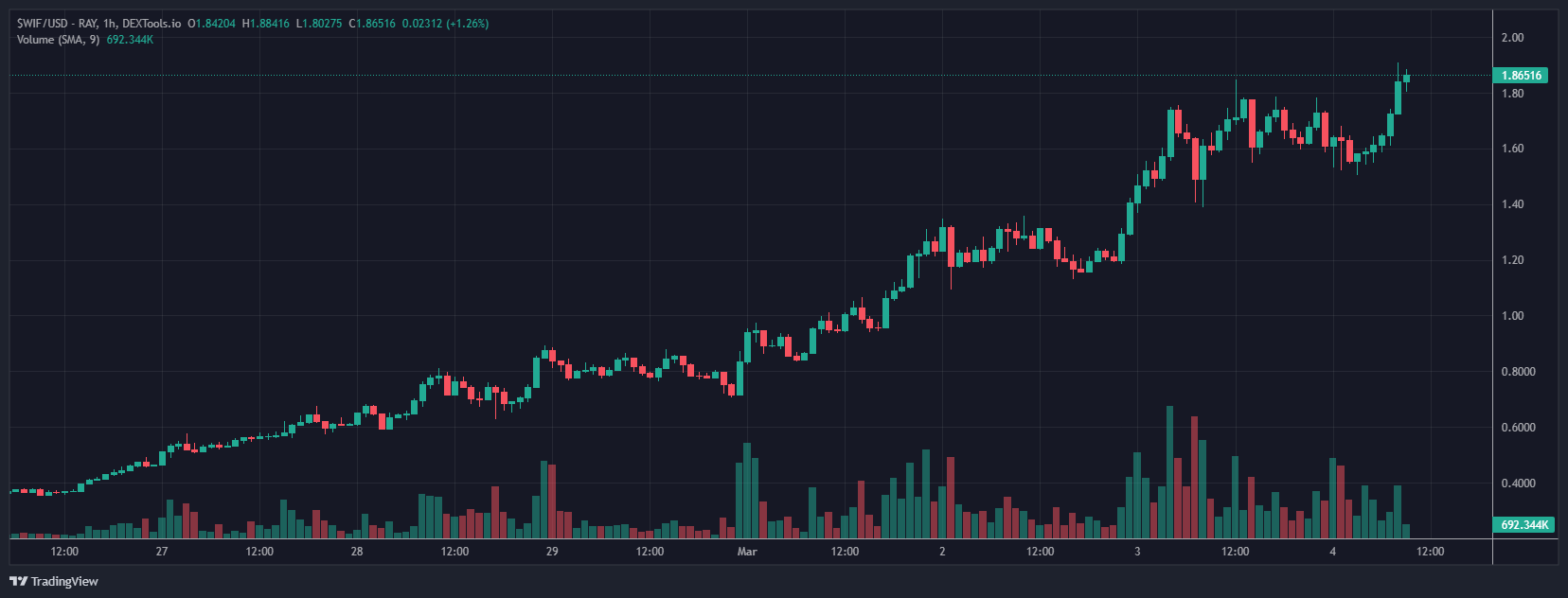1568x598 pixels.
Task: Click the 27 date label on the time axis
Action: click(162, 552)
